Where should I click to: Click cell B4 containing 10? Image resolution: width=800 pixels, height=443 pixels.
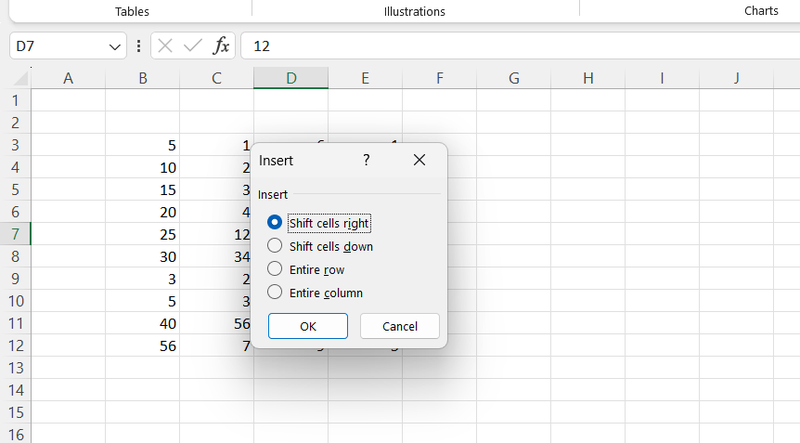click(142, 167)
